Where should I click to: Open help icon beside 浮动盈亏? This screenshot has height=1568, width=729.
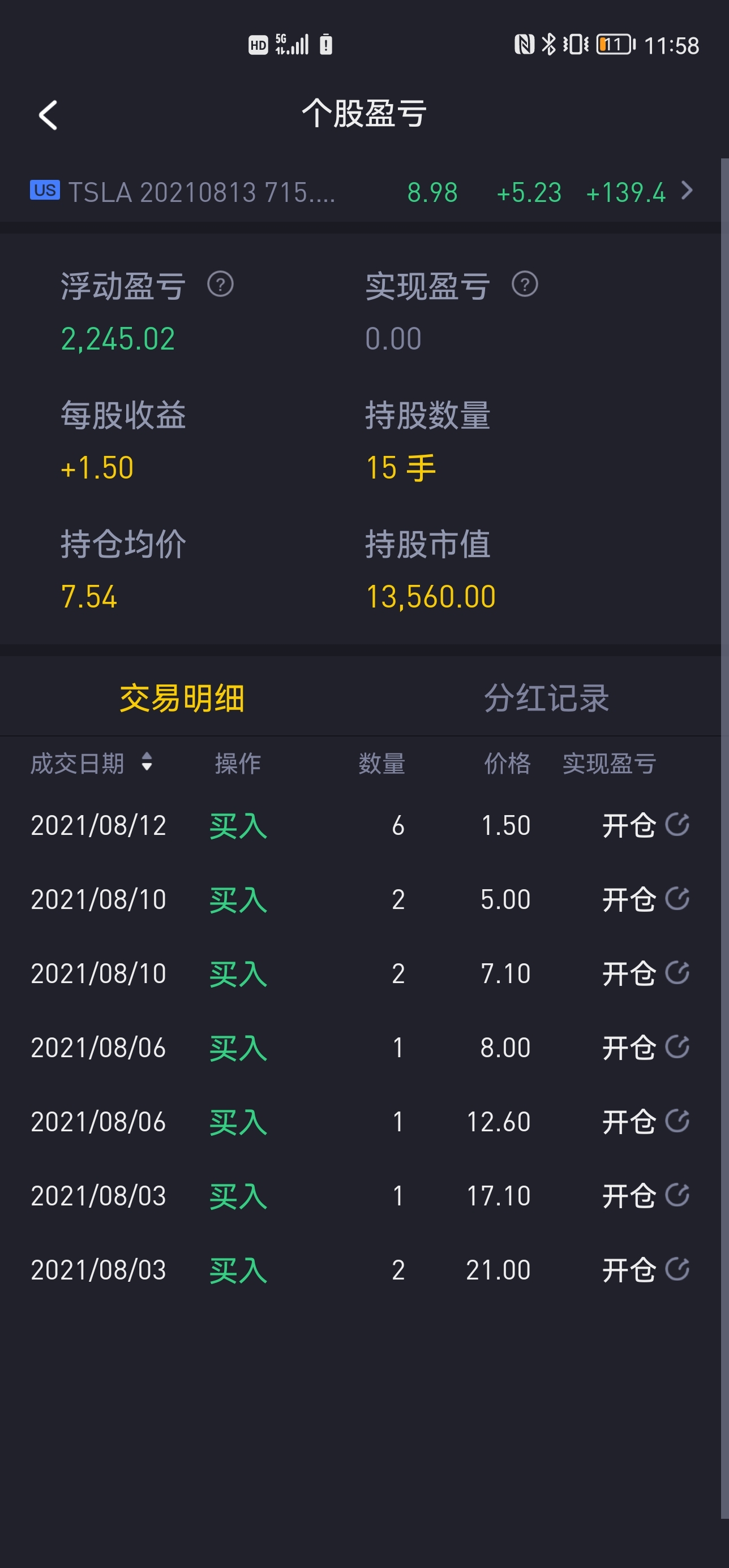[x=220, y=285]
